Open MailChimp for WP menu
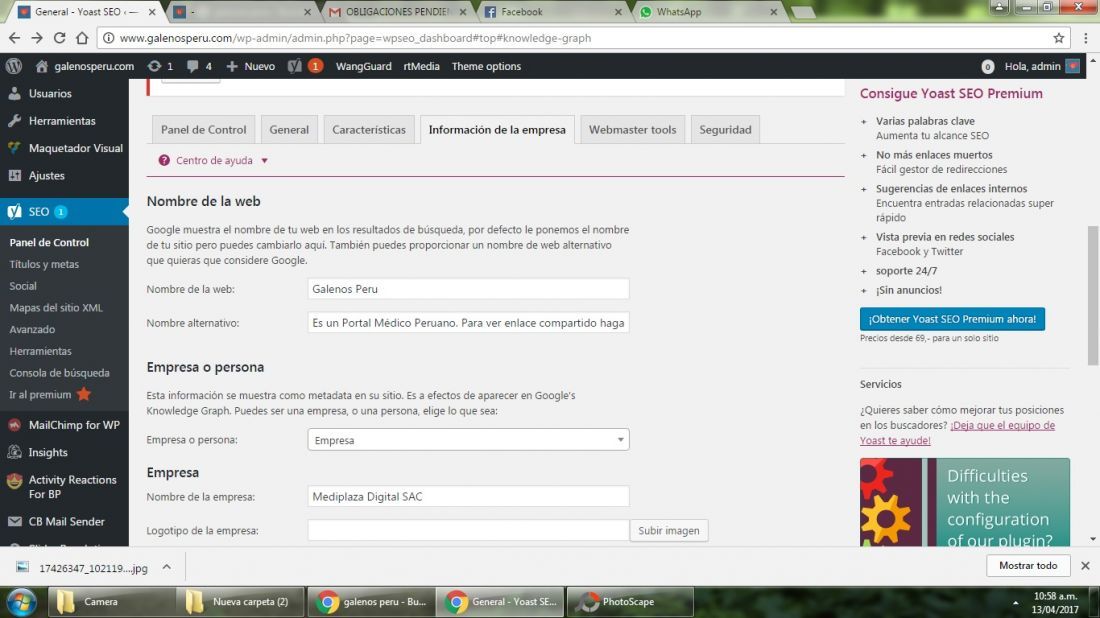This screenshot has width=1100, height=618. [65, 424]
